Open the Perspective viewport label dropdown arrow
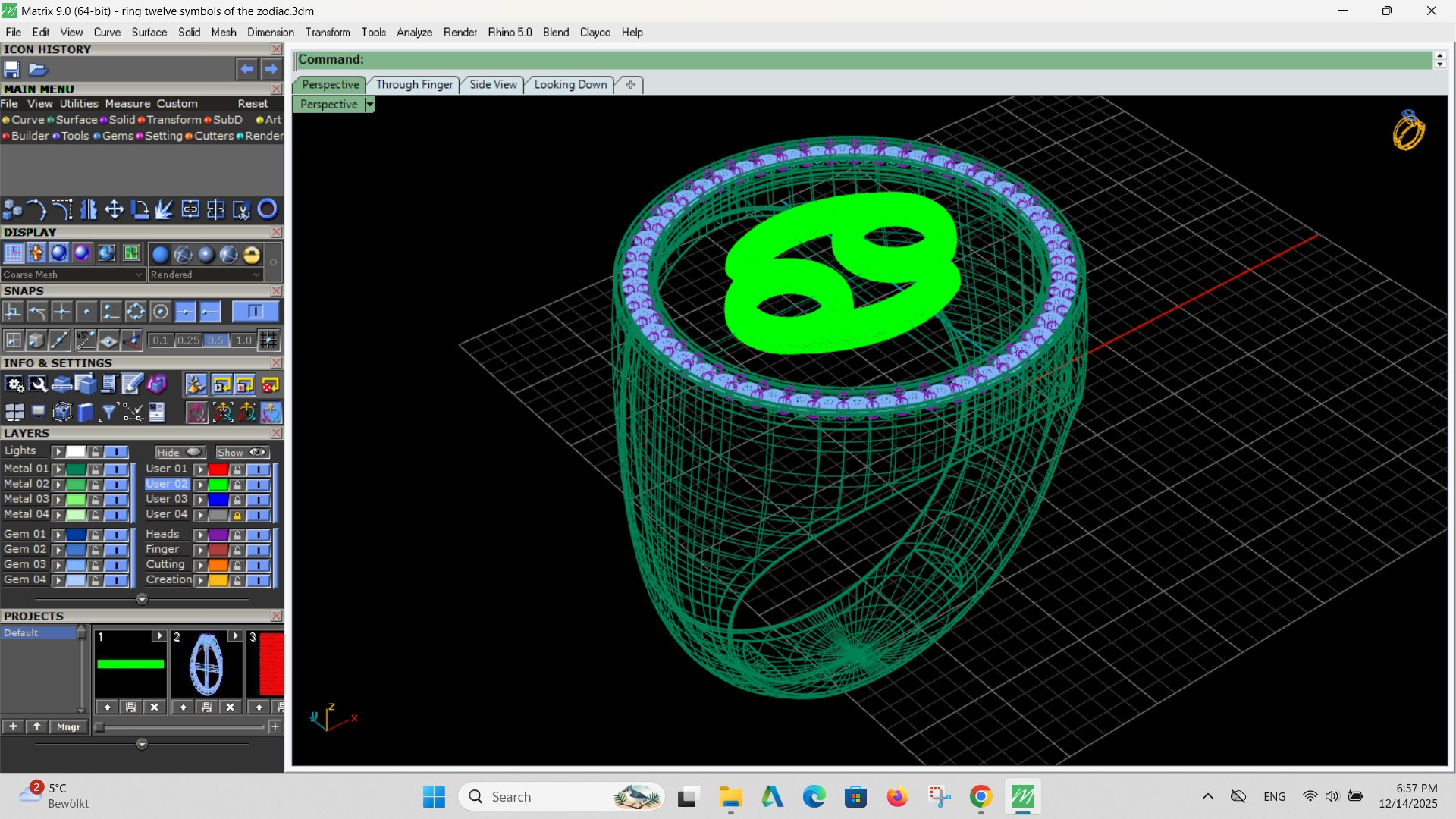 click(x=369, y=105)
